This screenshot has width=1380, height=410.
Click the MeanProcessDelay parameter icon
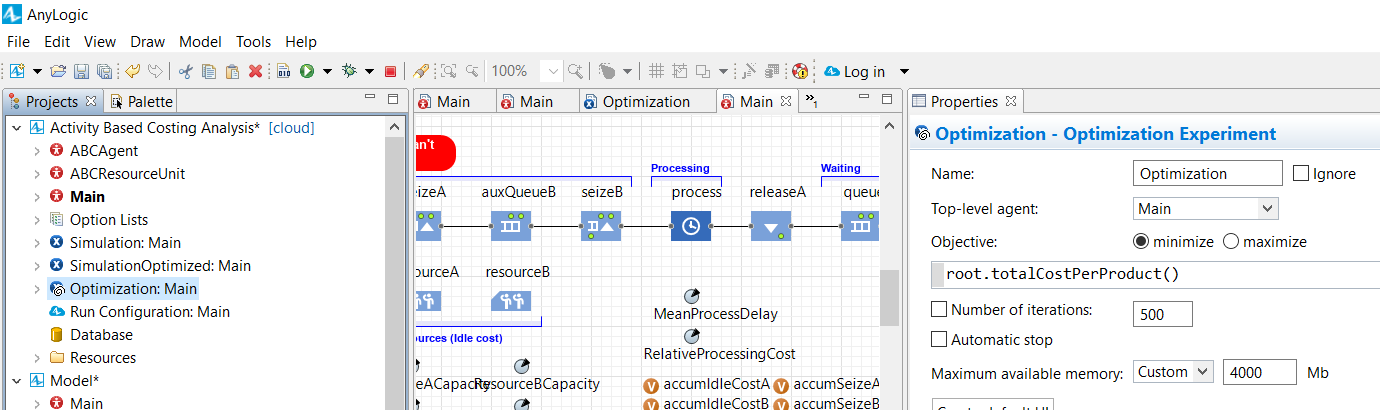691,296
